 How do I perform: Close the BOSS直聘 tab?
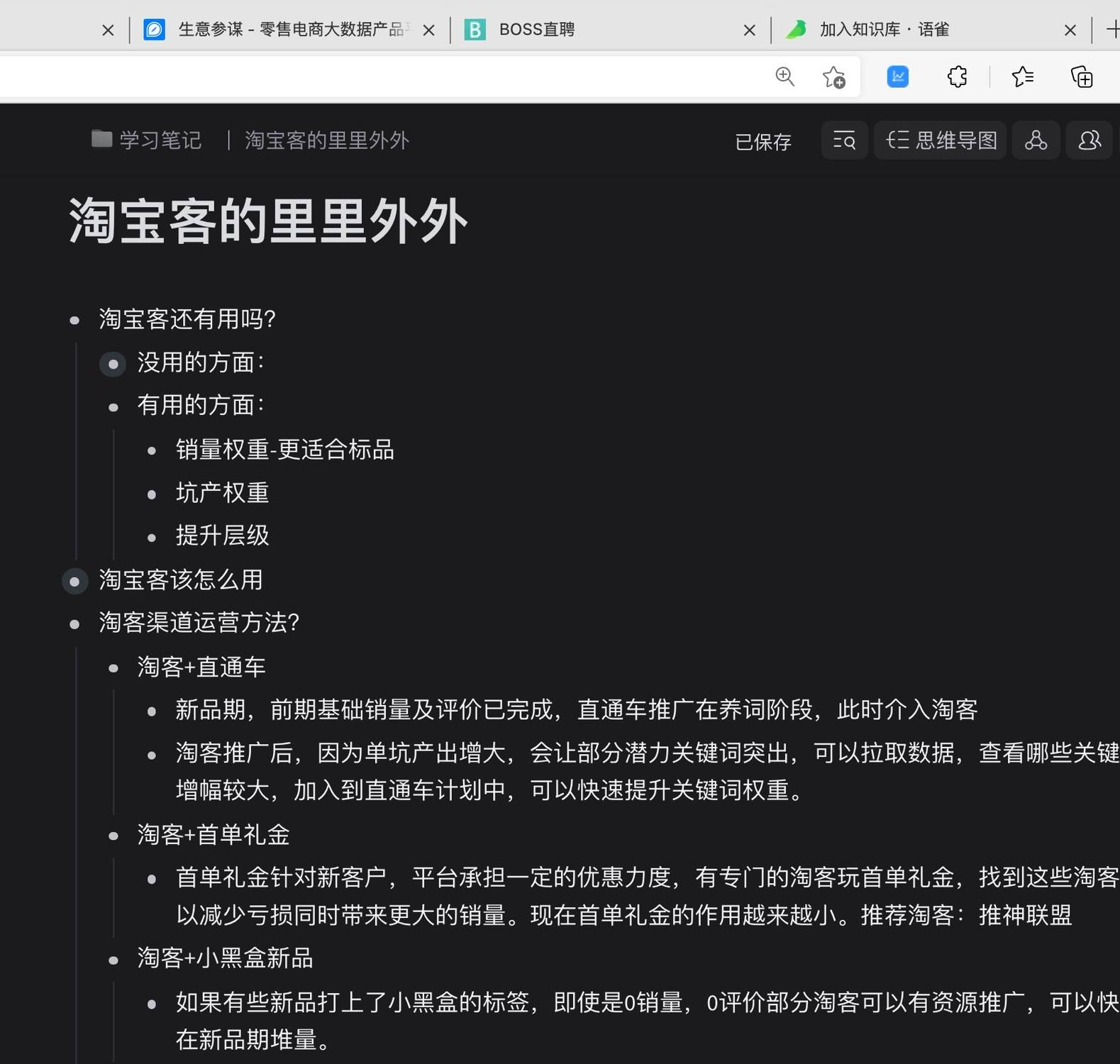click(749, 30)
